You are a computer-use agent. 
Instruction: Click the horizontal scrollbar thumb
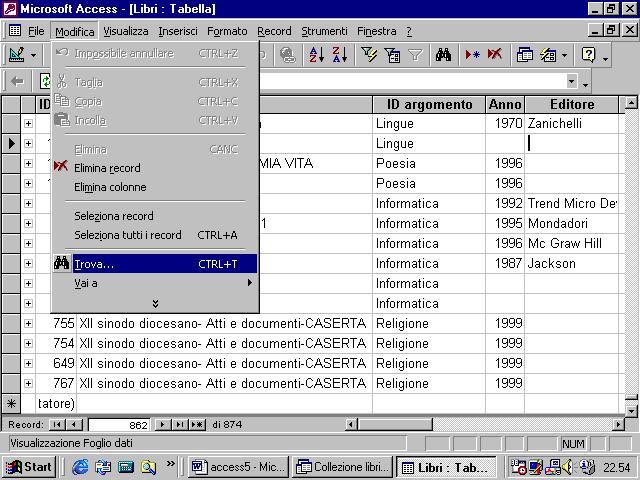[x=395, y=424]
